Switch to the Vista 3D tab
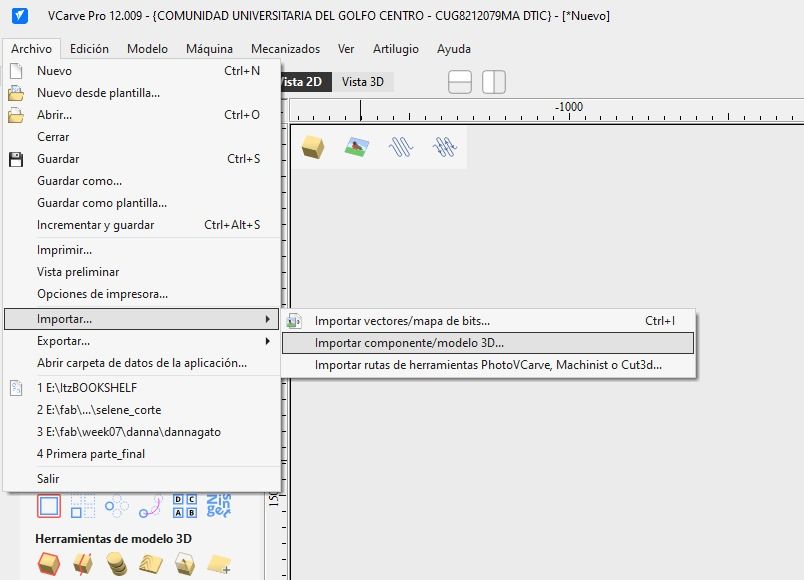Viewport: 804px width, 580px height. point(362,82)
